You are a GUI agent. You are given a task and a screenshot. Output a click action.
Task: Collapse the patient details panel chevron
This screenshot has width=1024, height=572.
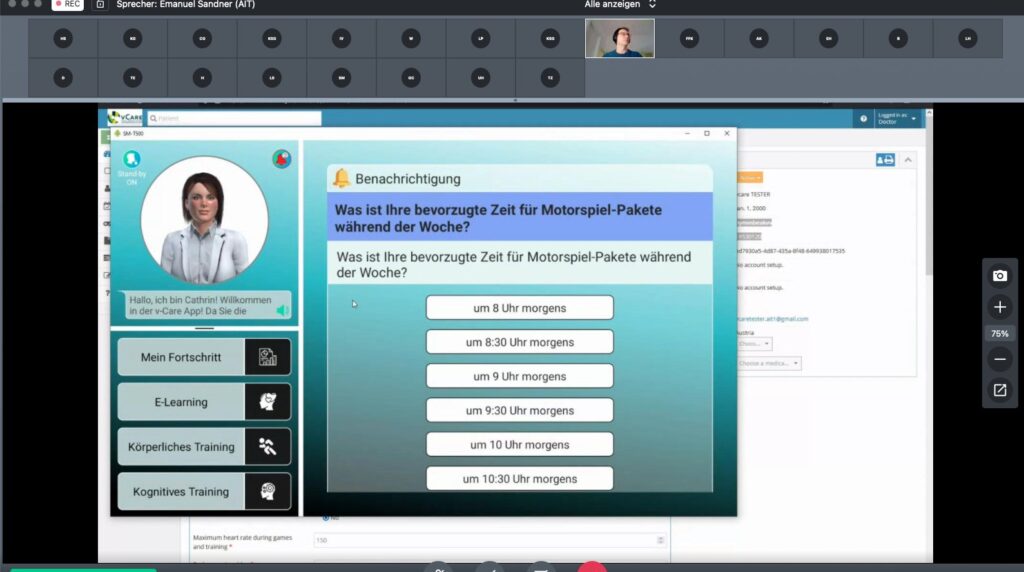(908, 160)
